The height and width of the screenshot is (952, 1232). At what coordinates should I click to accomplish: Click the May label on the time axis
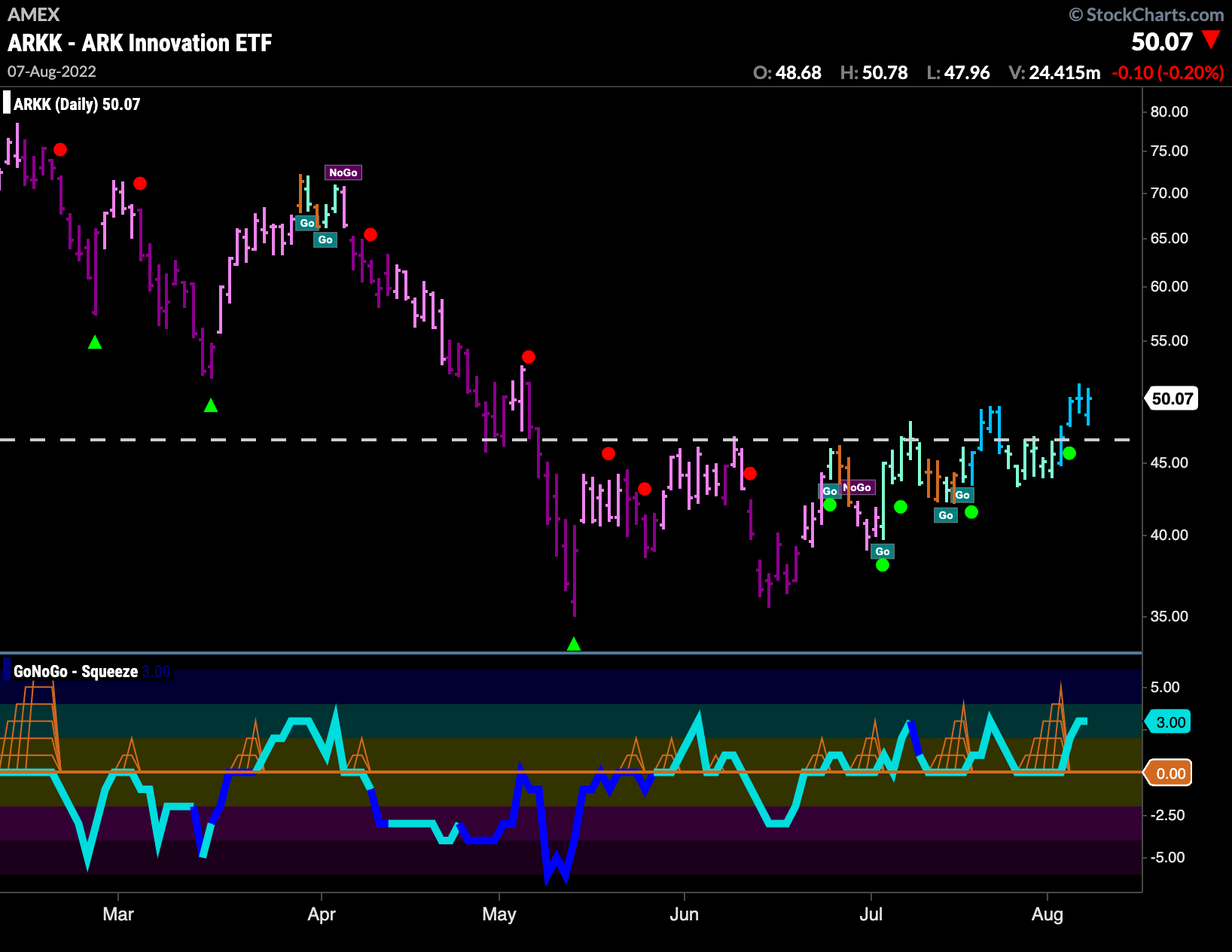click(x=499, y=914)
